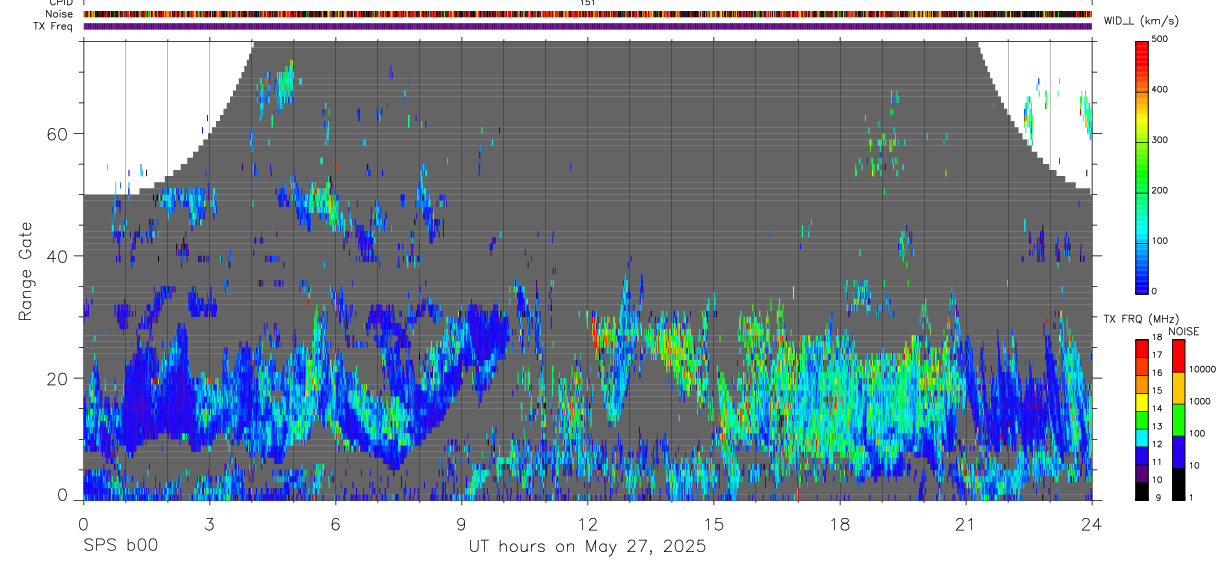Click the purple TX Freq strip above plot
The image size is (1228, 567).
coord(587,26)
